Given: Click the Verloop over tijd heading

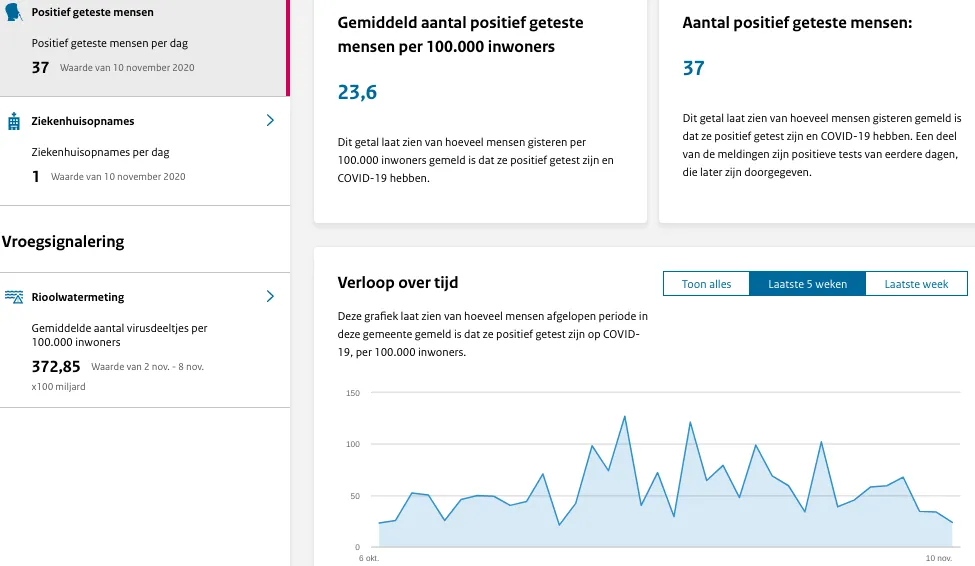Looking at the screenshot, I should pyautogui.click(x=398, y=283).
